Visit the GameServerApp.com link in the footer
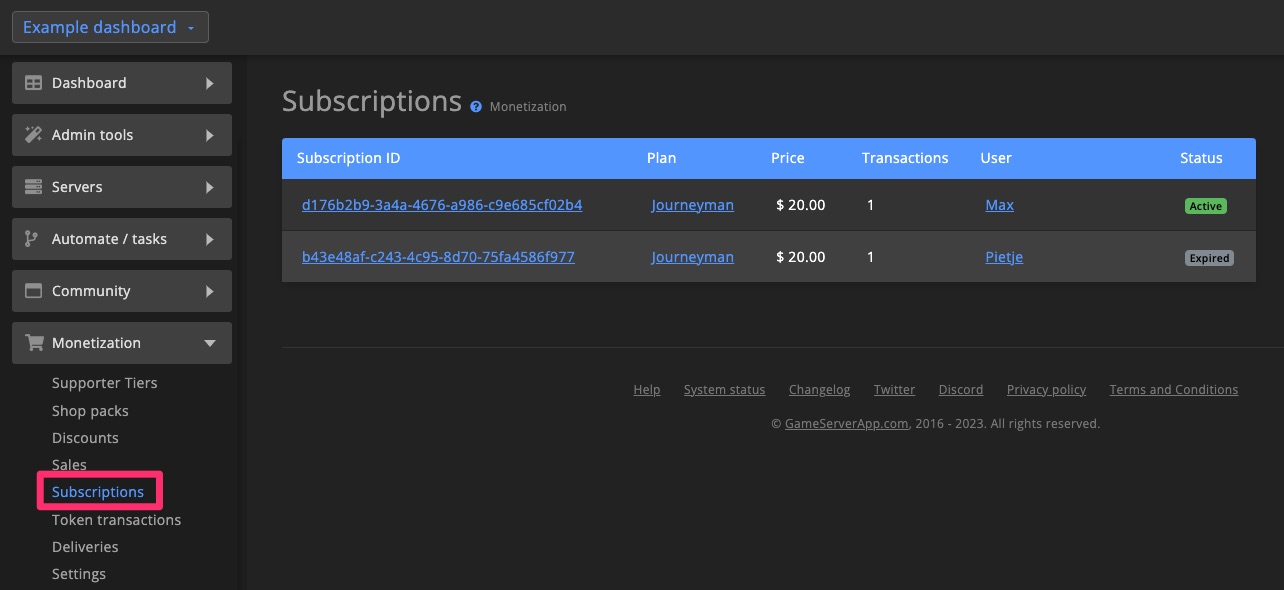The image size is (1284, 590). [846, 423]
